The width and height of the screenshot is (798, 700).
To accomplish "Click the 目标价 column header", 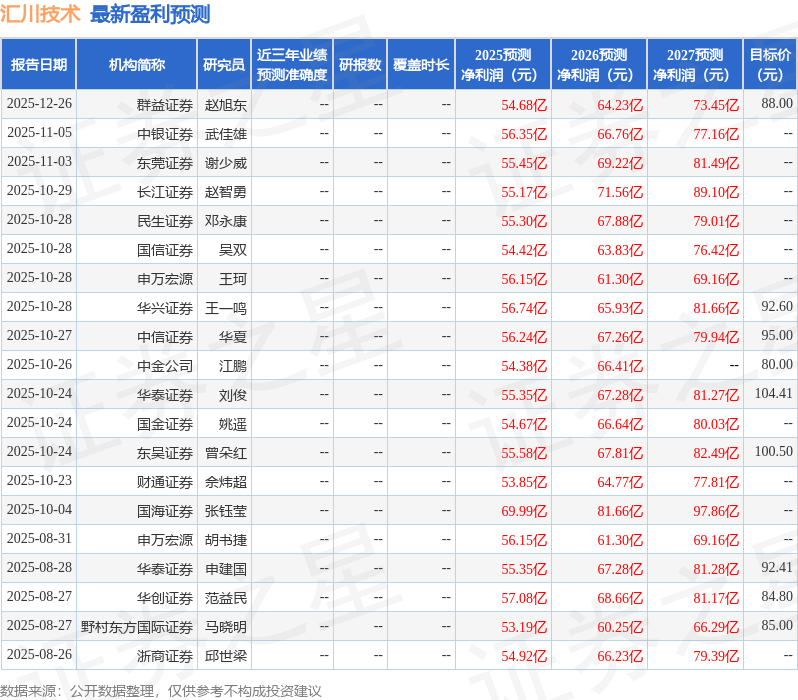I will tap(771, 64).
